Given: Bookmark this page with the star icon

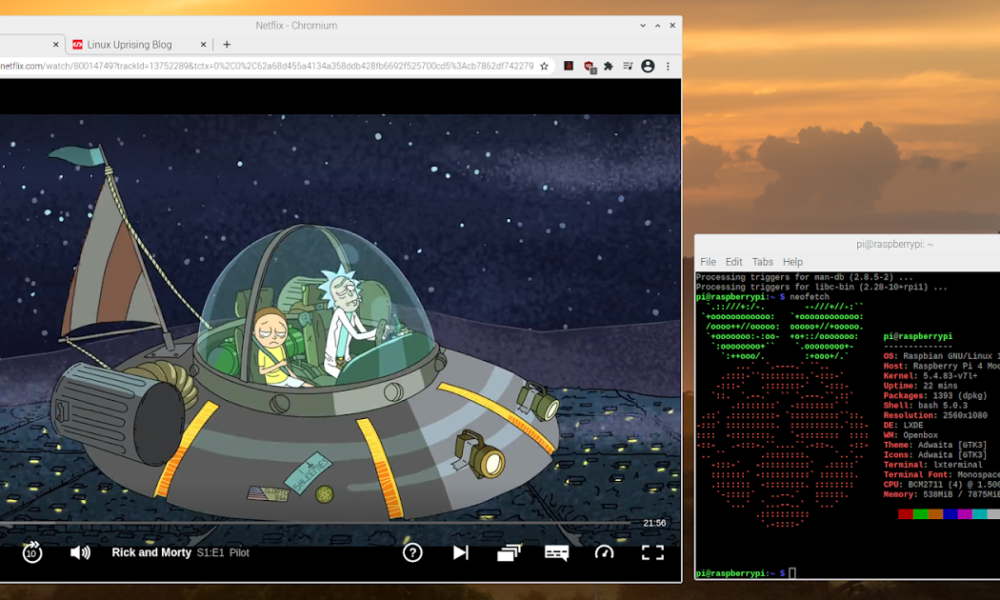Looking at the screenshot, I should click(x=544, y=66).
